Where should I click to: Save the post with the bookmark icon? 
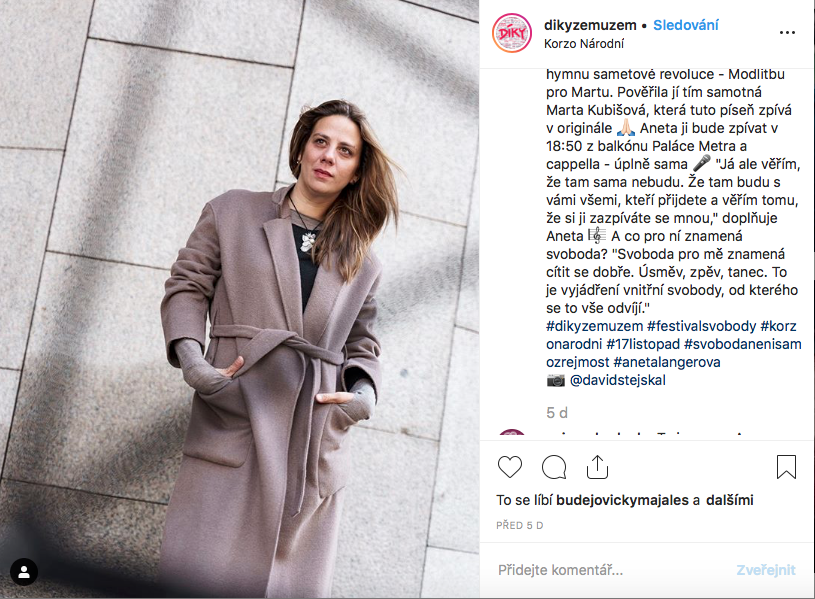click(786, 466)
